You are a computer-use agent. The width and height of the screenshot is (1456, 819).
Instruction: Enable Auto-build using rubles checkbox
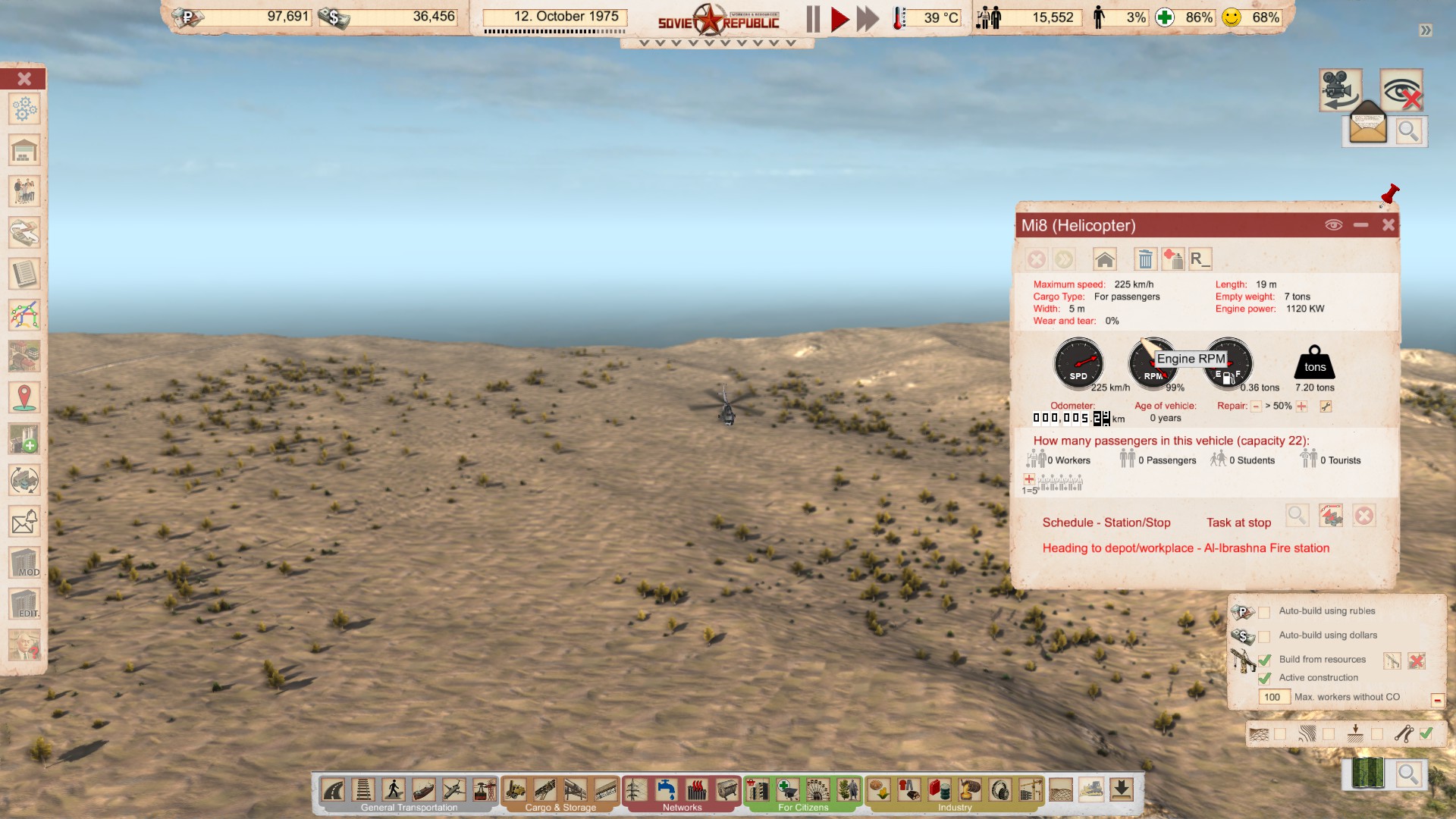pyautogui.click(x=1264, y=612)
